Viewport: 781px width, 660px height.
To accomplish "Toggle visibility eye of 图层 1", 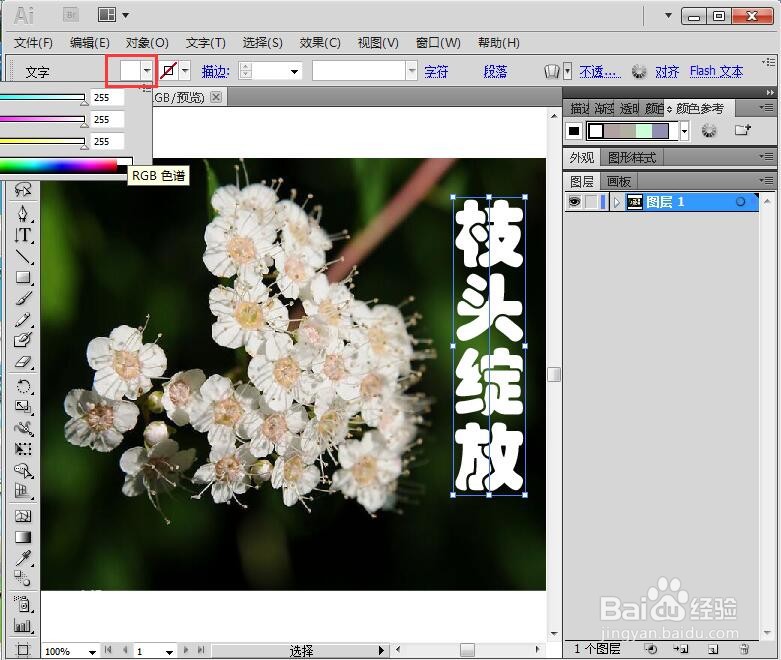I will pyautogui.click(x=574, y=202).
